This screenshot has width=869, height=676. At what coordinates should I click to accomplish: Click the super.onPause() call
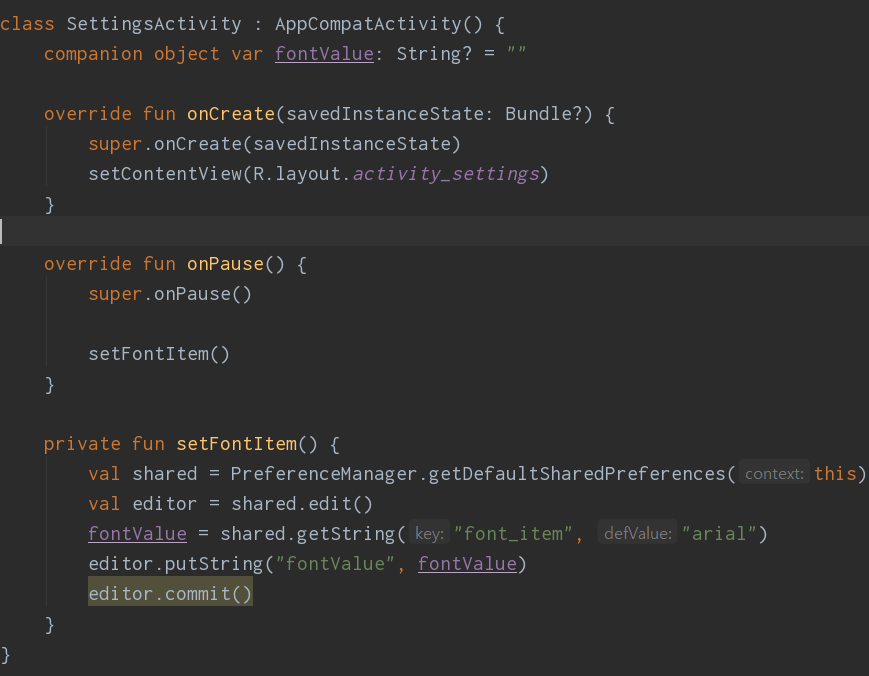(170, 294)
